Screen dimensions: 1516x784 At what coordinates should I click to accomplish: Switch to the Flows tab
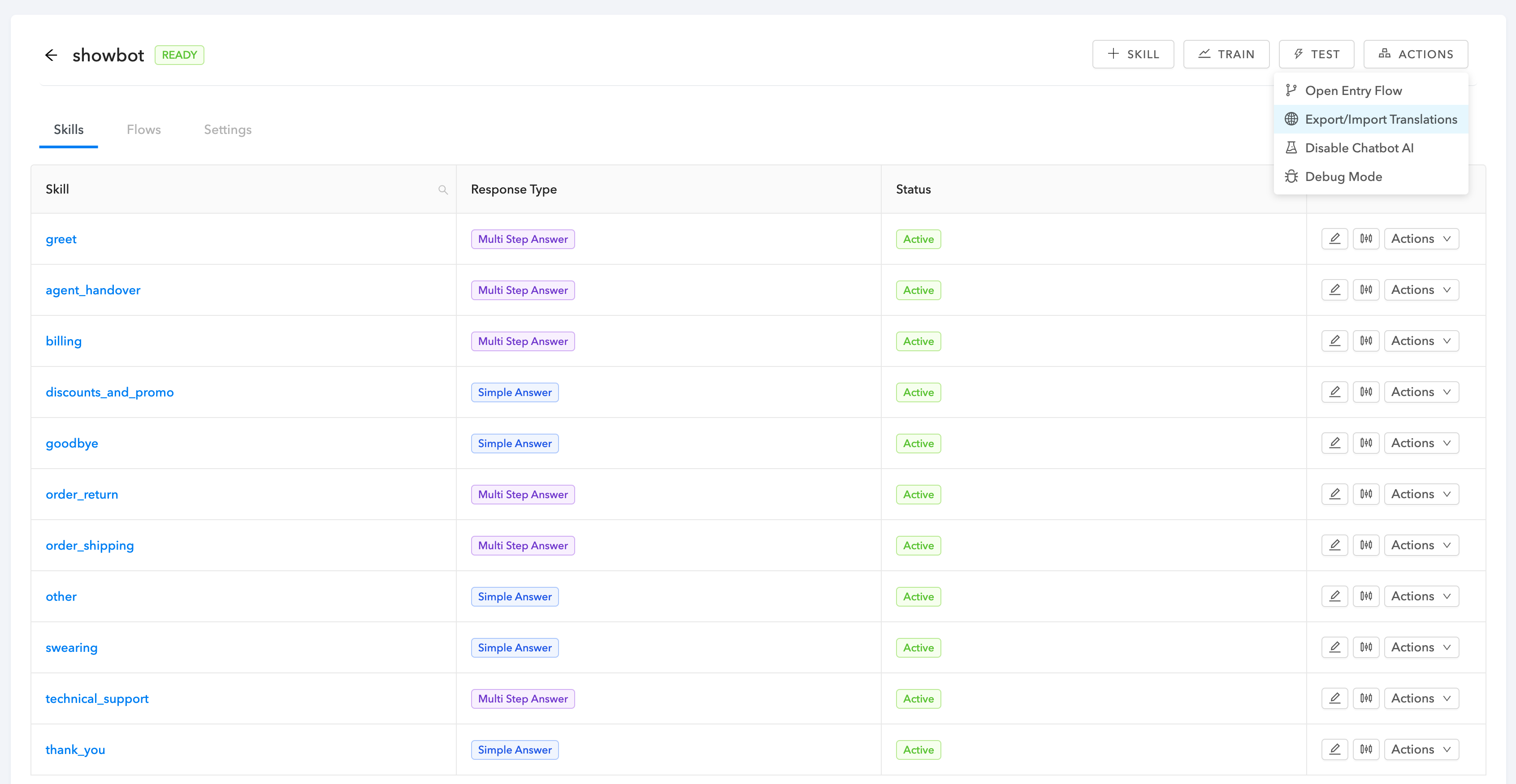(x=143, y=129)
